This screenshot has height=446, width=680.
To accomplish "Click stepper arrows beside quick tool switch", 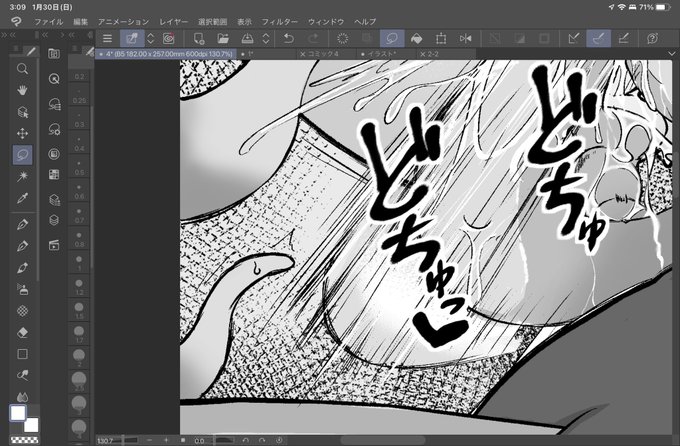I will coord(150,39).
